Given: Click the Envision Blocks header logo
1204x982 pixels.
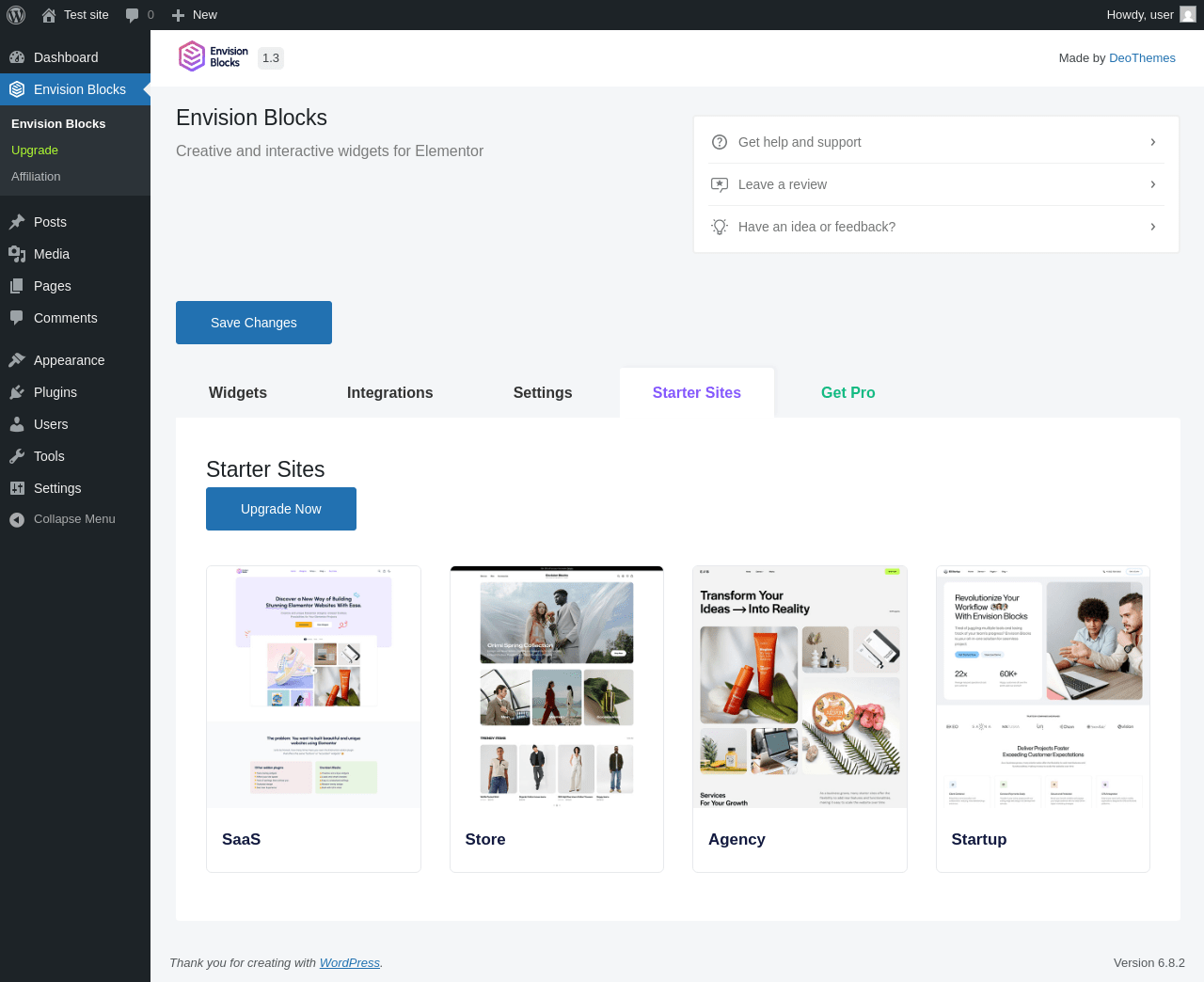Looking at the screenshot, I should coord(214,56).
